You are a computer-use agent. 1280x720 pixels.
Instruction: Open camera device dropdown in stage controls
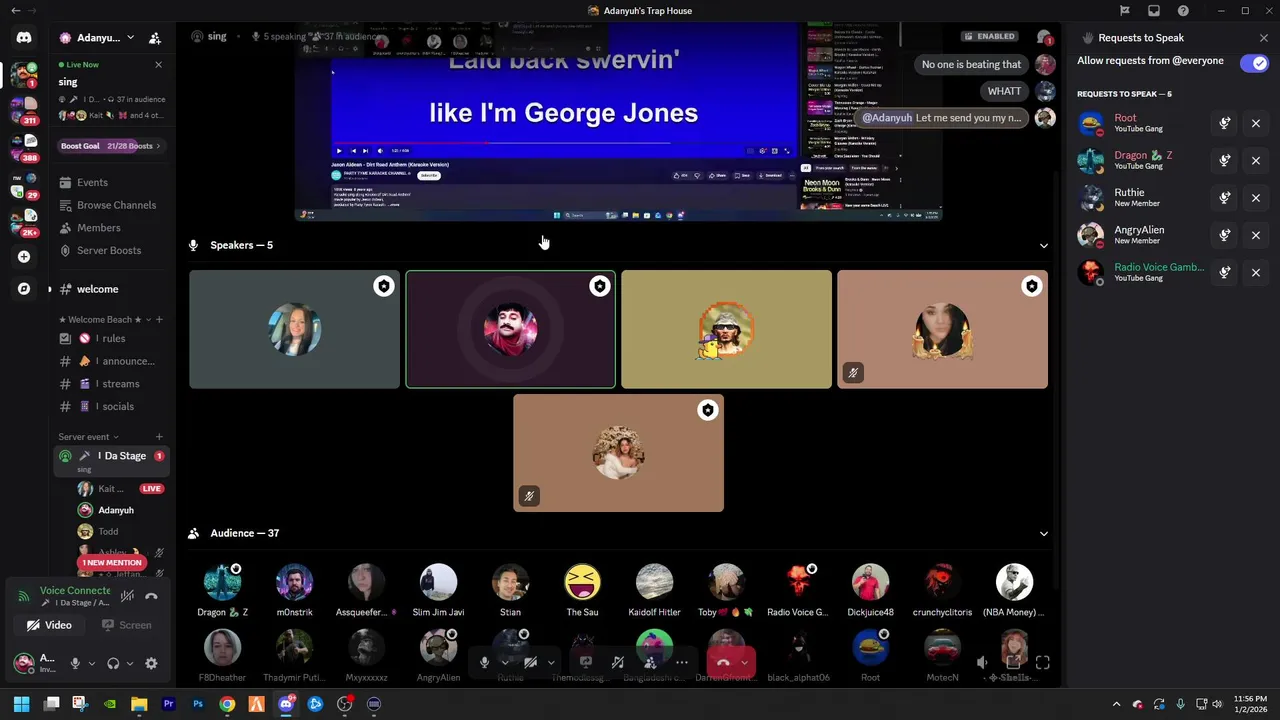click(x=551, y=662)
